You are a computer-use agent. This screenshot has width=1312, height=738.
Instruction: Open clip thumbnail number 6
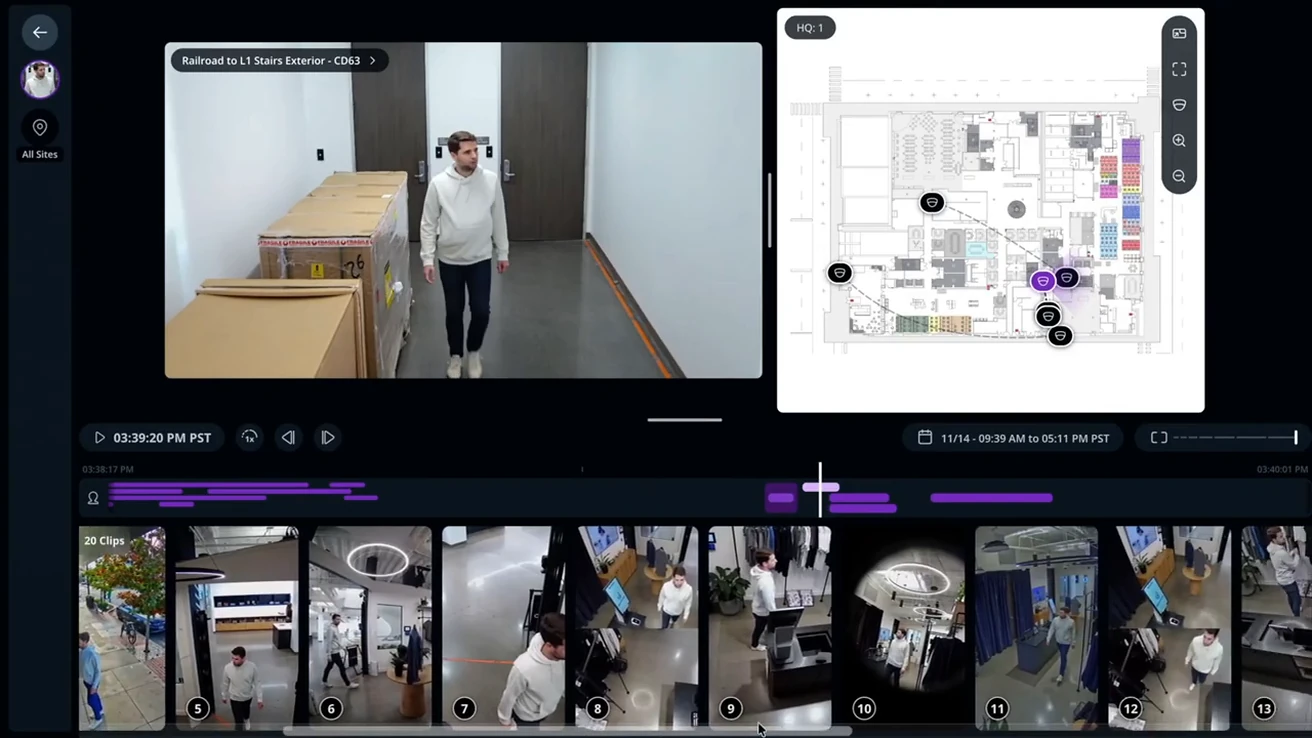pos(370,628)
